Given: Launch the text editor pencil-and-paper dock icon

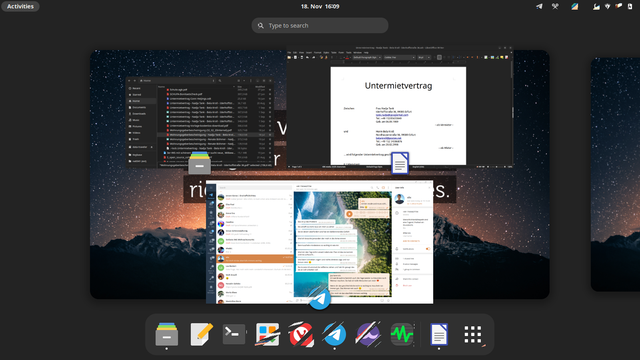Looking at the screenshot, I should (201, 334).
